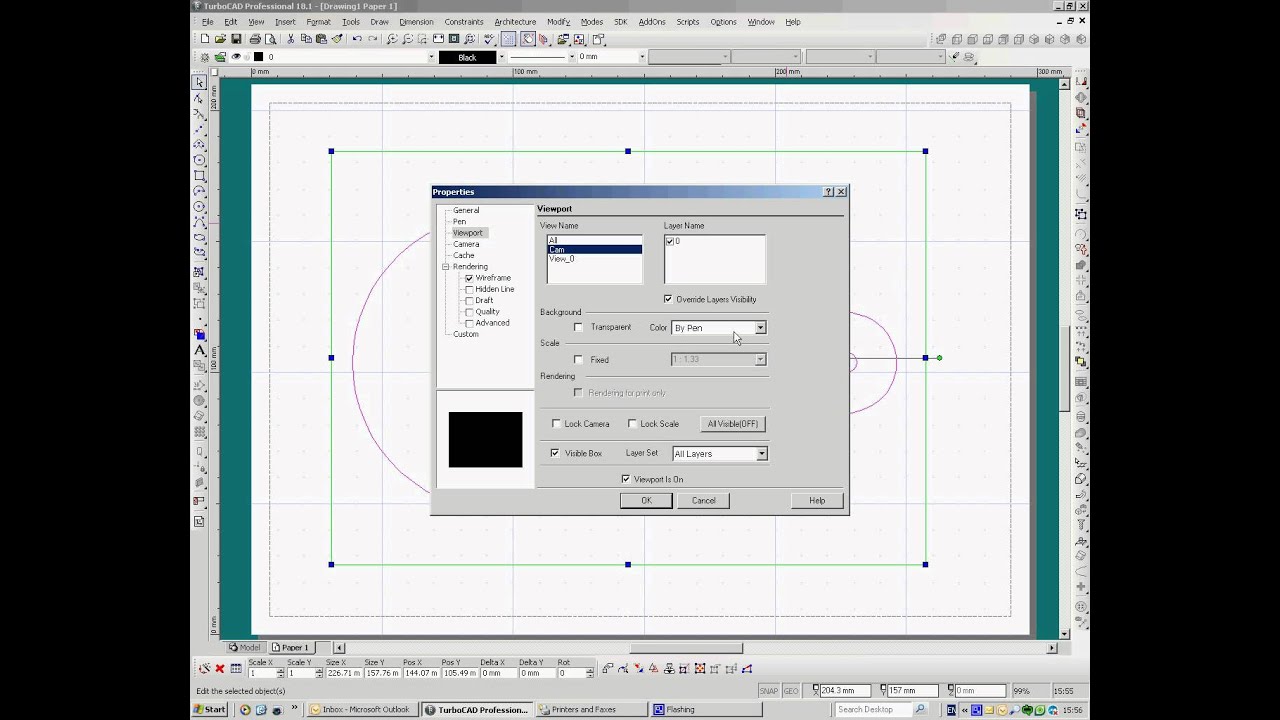
Task: Toggle layer 0 checkbox in Layer Name list
Action: pyautogui.click(x=670, y=241)
